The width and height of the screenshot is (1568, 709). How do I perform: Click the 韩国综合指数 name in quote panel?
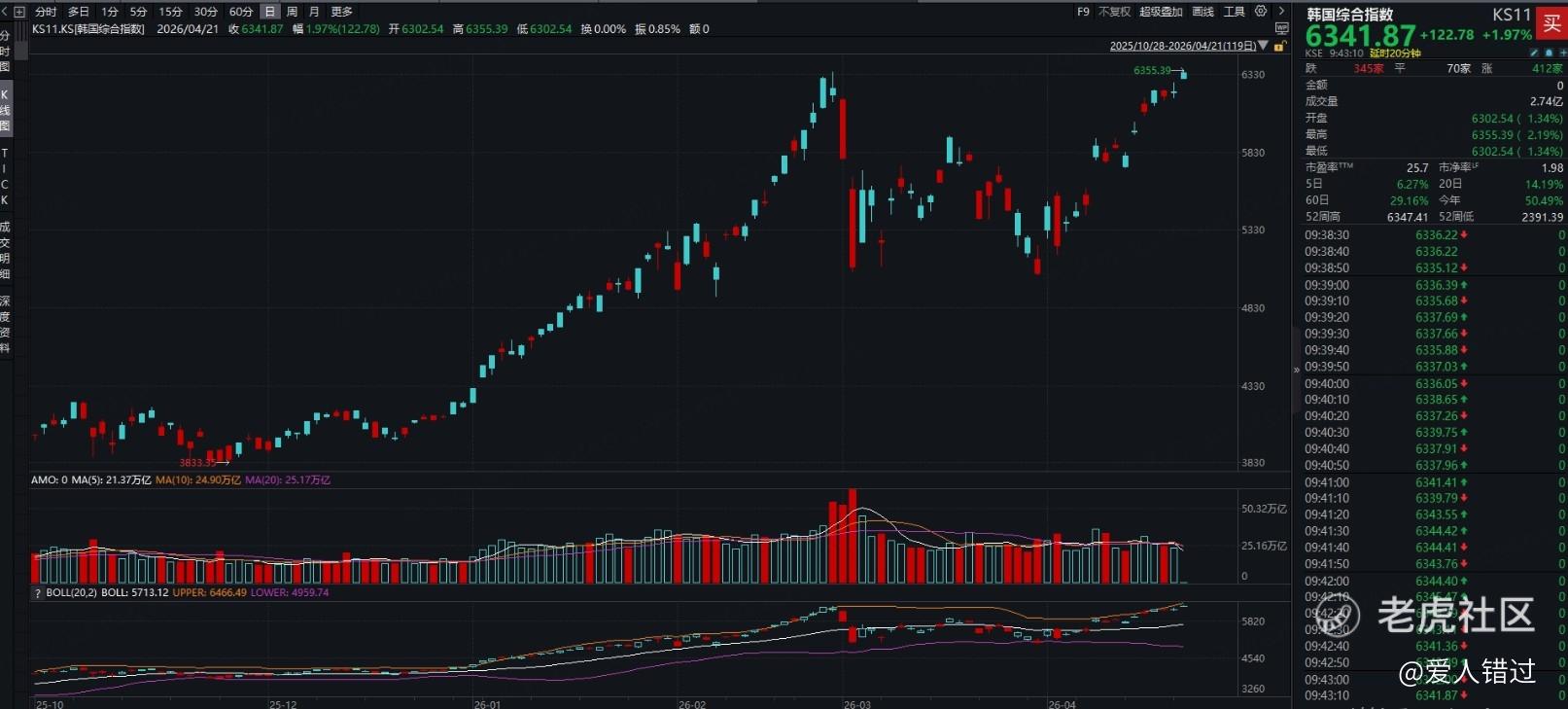coord(1350,14)
